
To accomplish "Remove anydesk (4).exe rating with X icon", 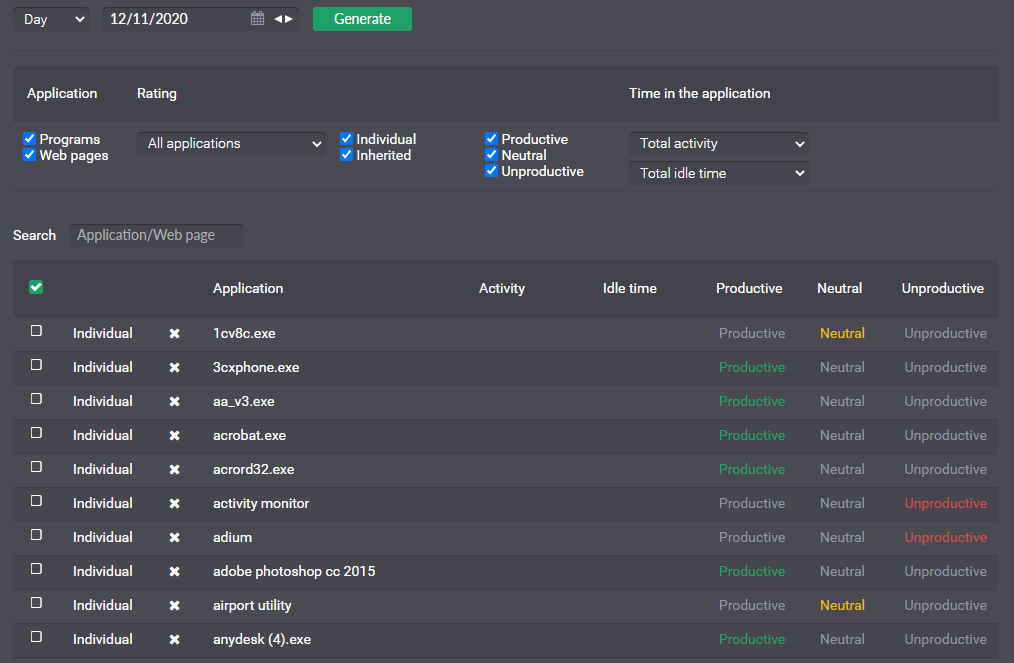I will tap(175, 640).
